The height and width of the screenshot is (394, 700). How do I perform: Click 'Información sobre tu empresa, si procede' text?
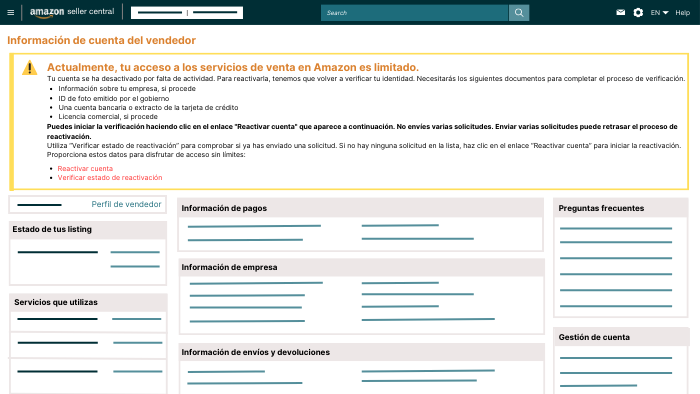click(127, 88)
